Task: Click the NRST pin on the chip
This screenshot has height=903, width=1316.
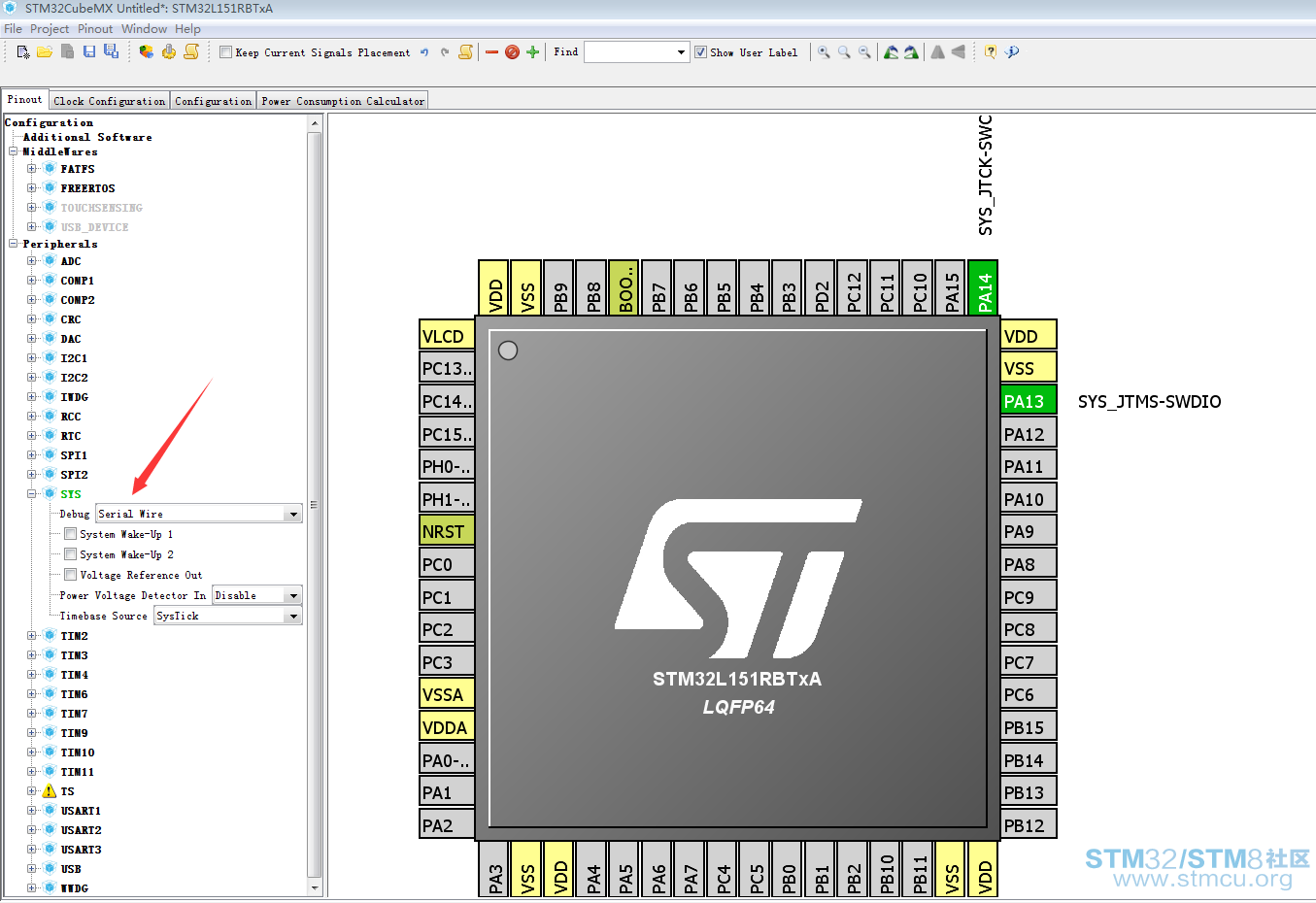Action: pos(447,531)
